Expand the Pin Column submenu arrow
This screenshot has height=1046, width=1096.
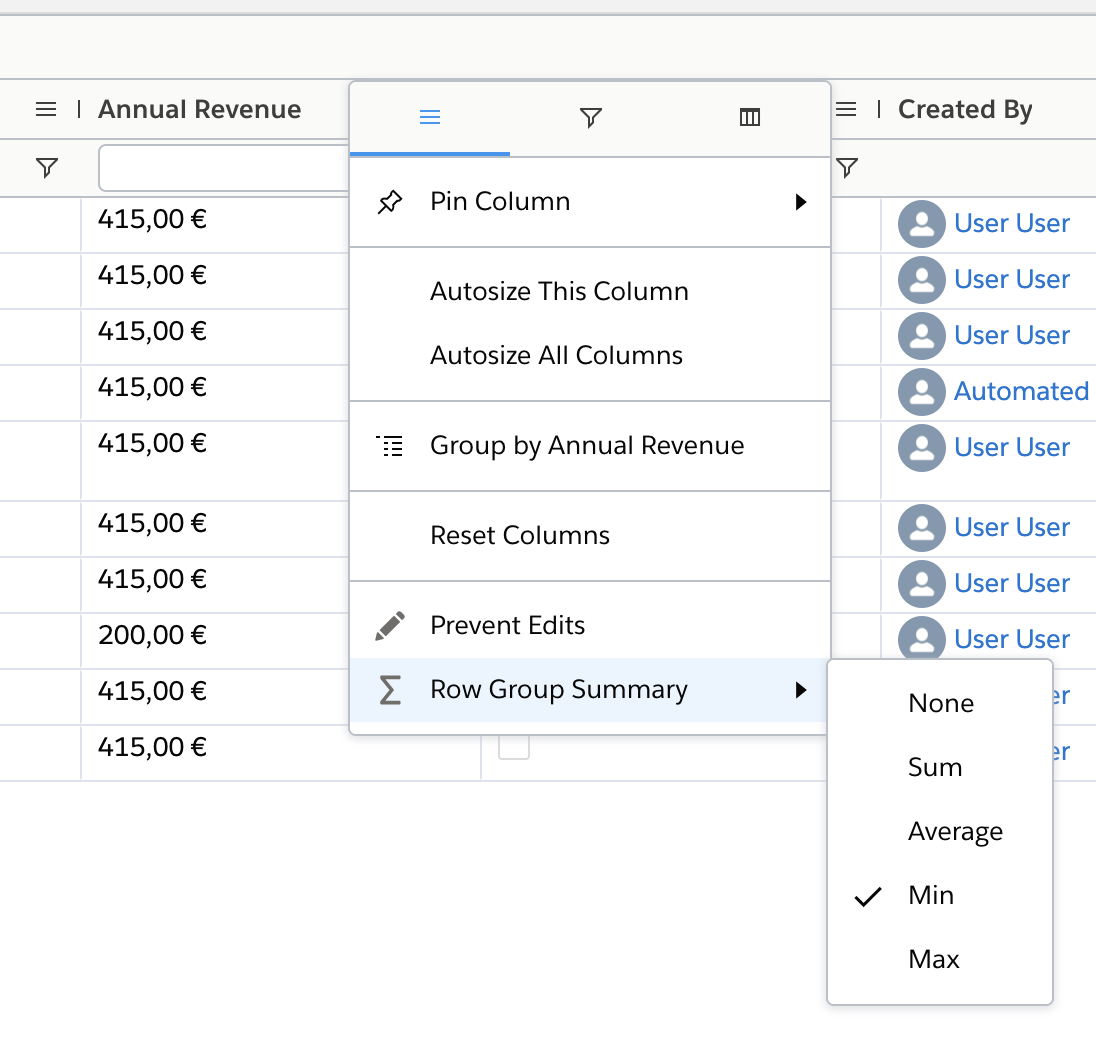[800, 202]
